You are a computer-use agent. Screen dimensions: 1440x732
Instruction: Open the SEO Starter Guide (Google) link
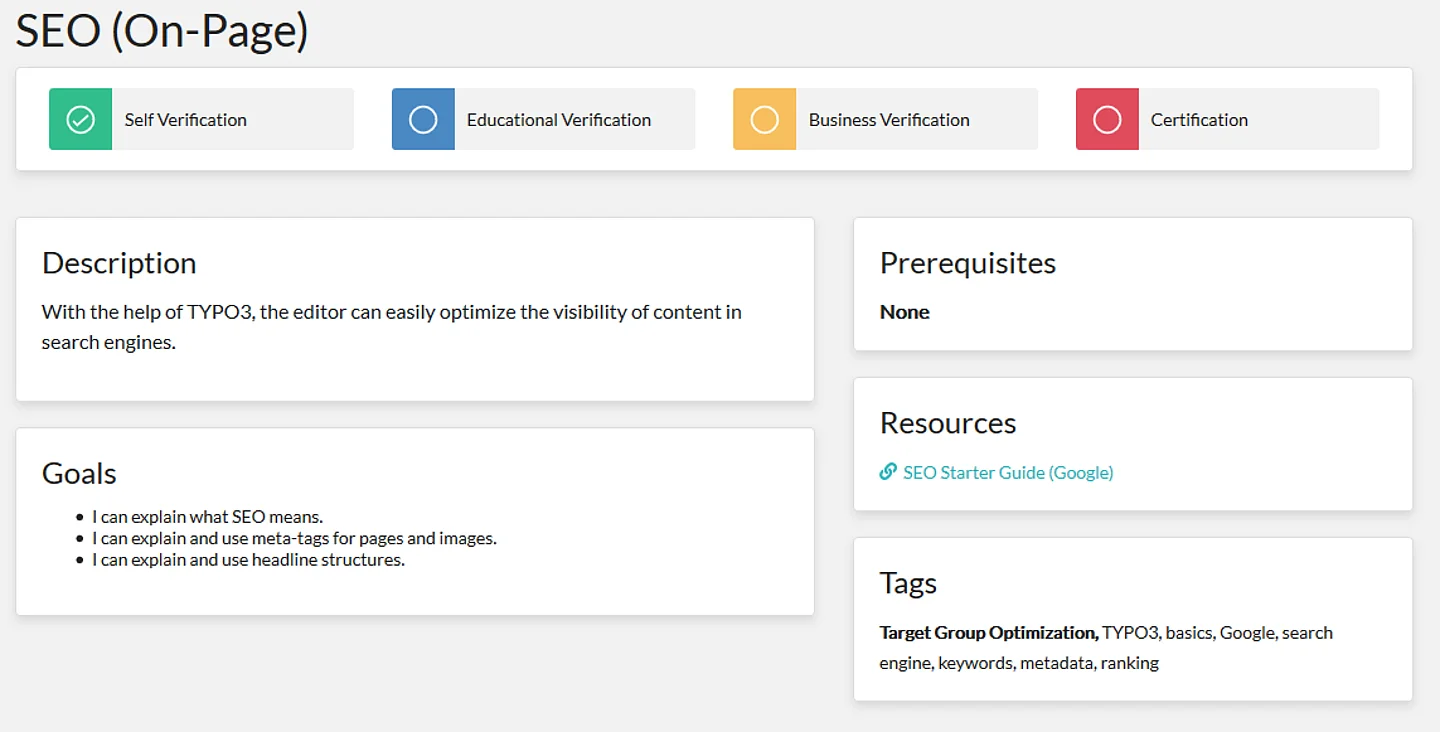tap(1007, 473)
